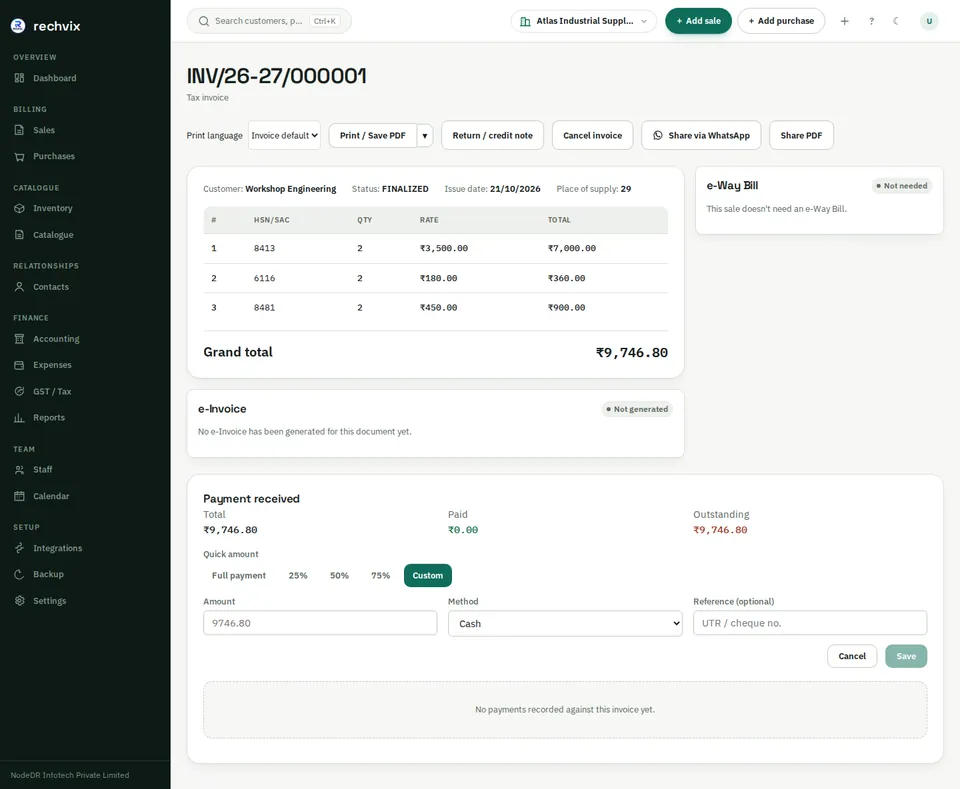Click the ₹7,000.00 total cell
The image size is (960, 789).
coord(572,248)
